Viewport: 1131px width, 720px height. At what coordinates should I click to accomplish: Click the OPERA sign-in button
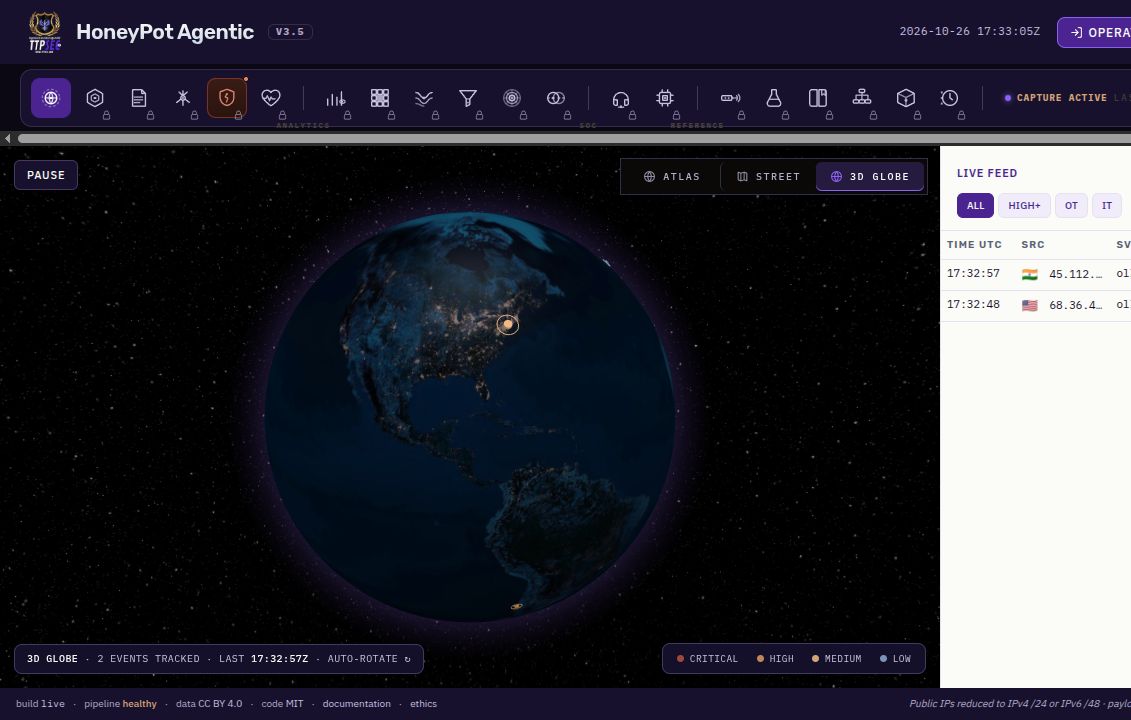click(1094, 32)
